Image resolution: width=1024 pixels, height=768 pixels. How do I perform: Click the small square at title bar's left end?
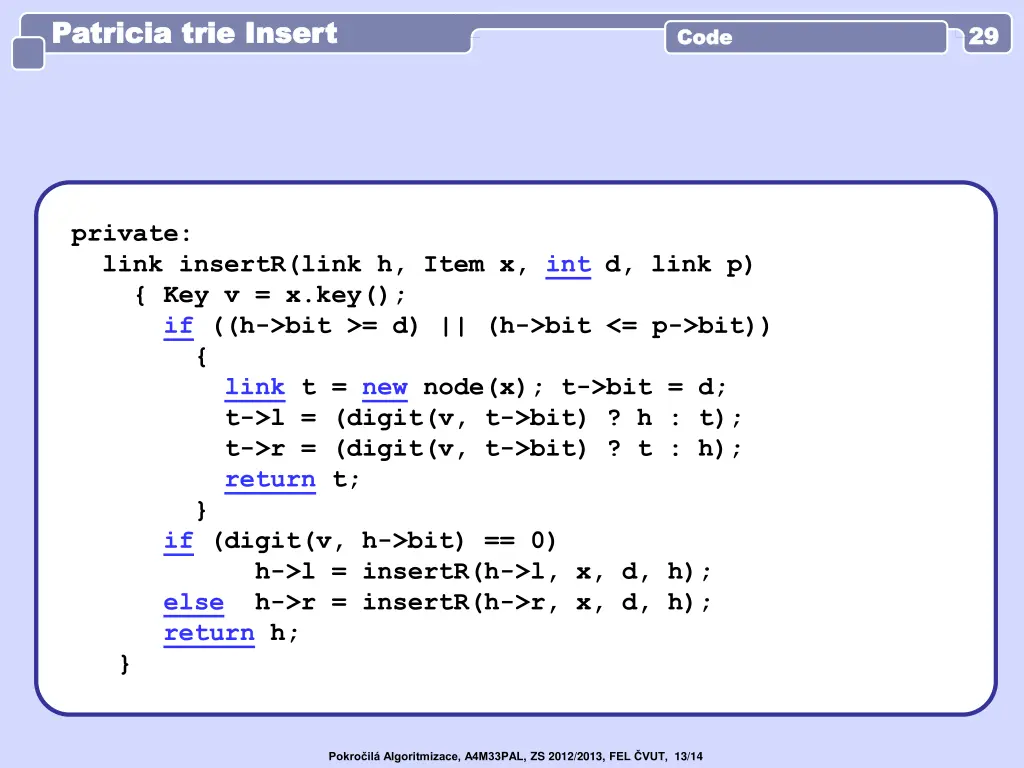point(28,53)
